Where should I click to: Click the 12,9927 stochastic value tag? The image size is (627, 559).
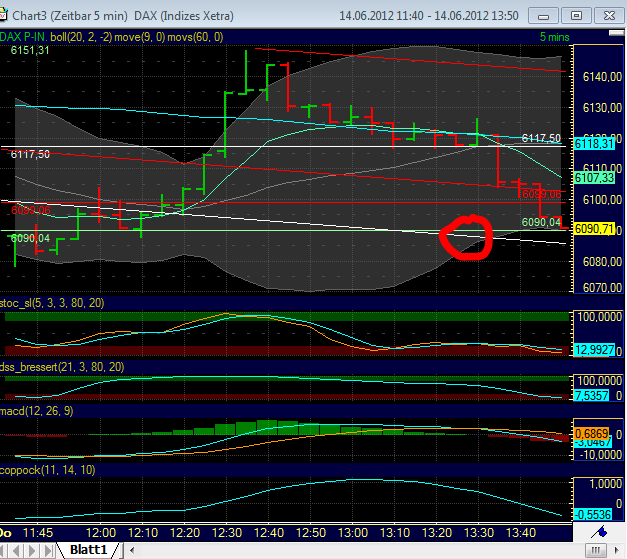pos(594,350)
